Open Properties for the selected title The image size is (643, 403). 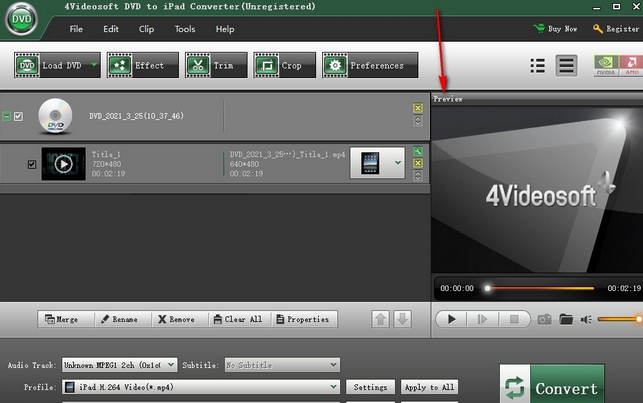coord(303,319)
